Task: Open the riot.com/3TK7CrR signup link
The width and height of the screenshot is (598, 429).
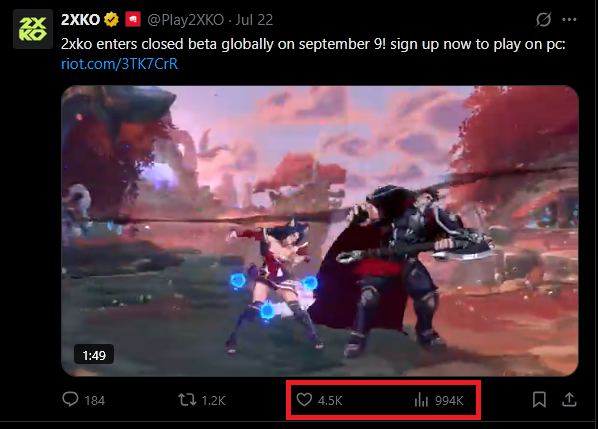Action: (x=119, y=64)
